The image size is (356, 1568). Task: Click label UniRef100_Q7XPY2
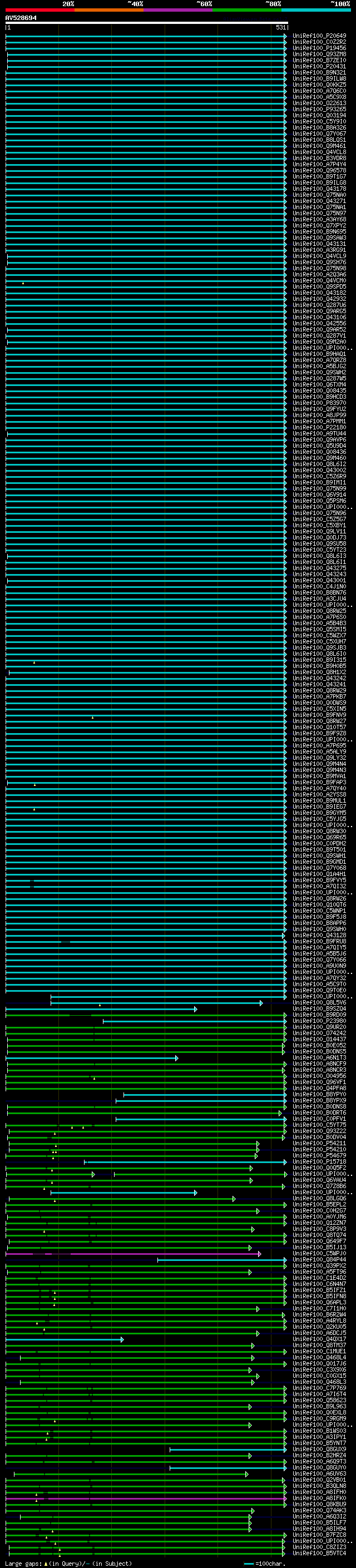[319, 225]
